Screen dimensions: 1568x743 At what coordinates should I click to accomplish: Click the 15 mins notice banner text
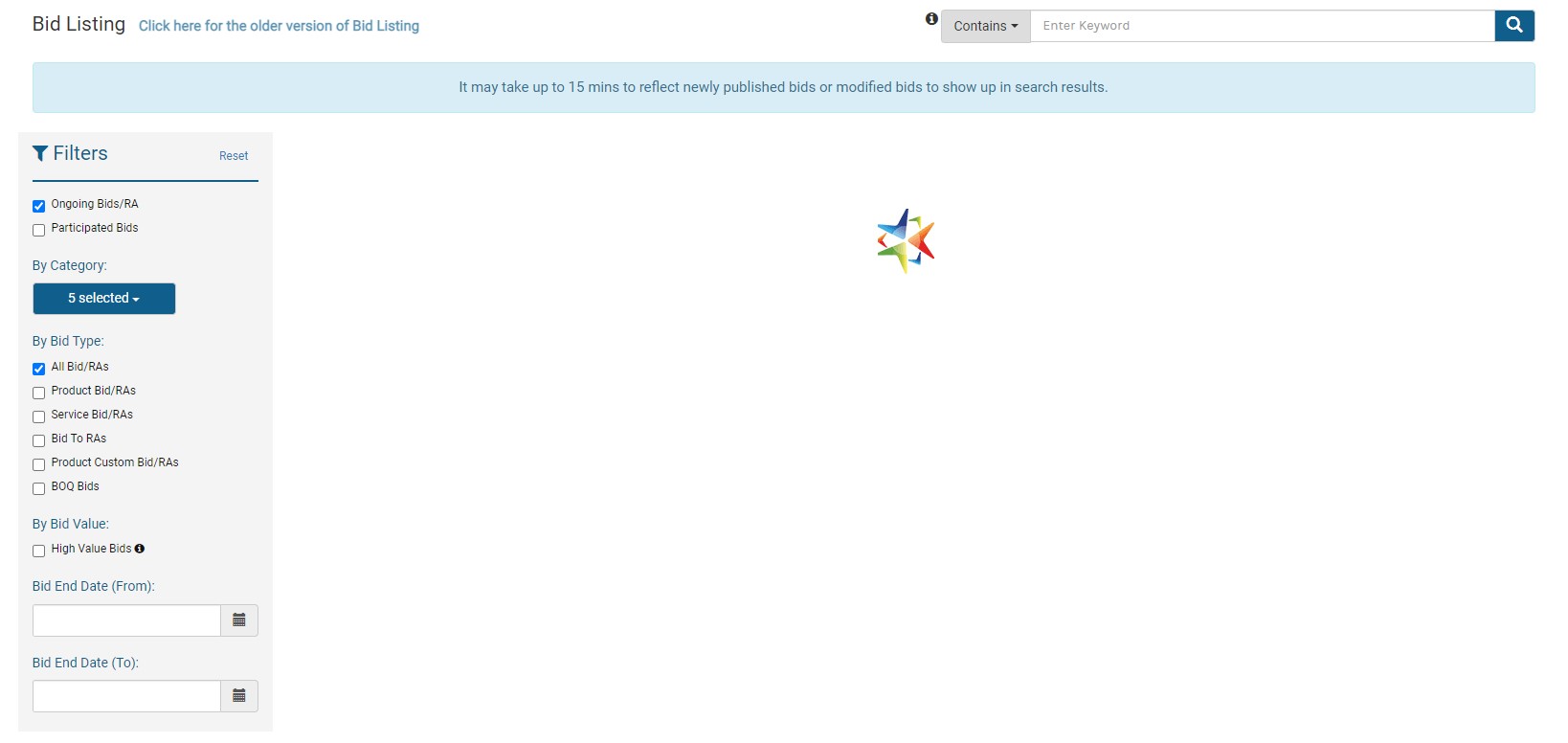(783, 87)
